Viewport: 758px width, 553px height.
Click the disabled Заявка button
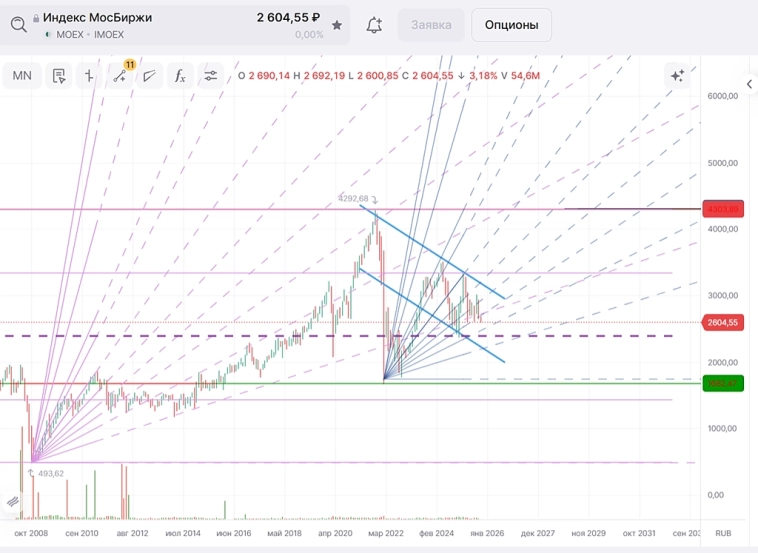click(431, 25)
